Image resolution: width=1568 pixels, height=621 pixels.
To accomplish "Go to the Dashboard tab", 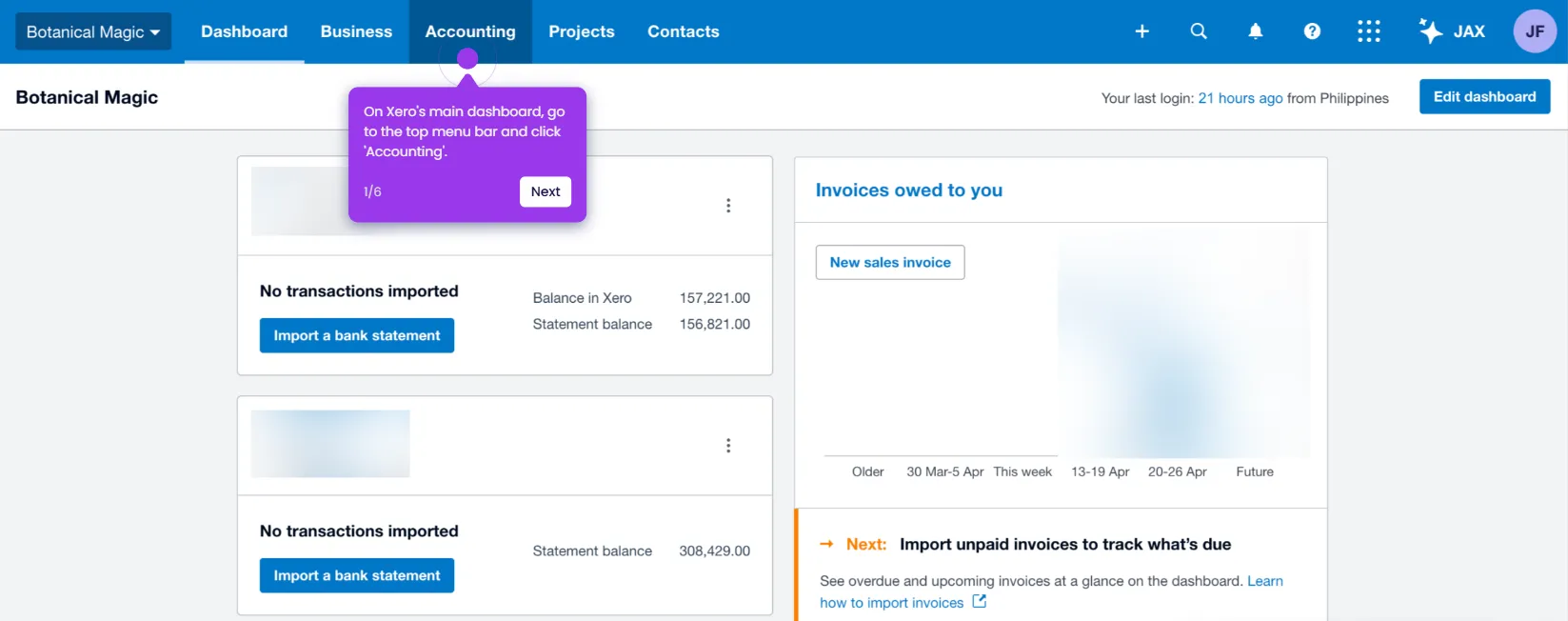I will click(x=244, y=31).
